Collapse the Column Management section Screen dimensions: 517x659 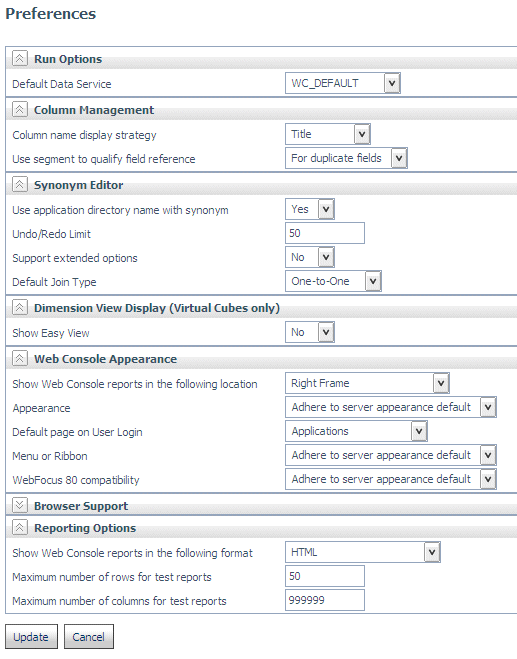(20, 109)
